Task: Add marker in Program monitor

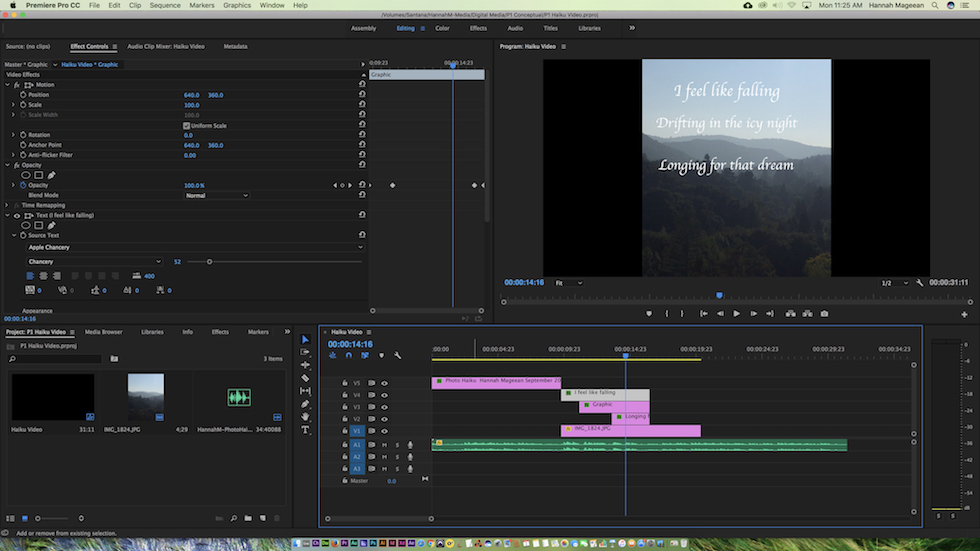Action: coord(649,314)
